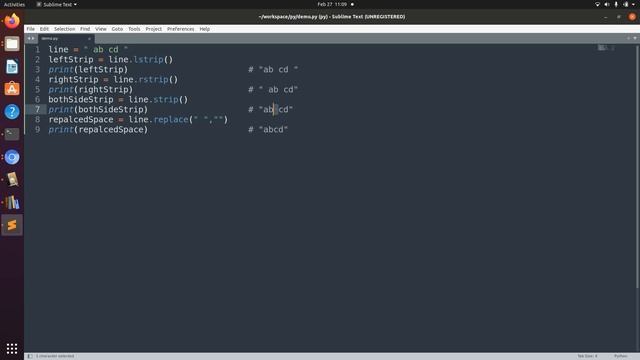Click the comment # " ab cd" on line 5
640x360 pixels.
(273, 89)
